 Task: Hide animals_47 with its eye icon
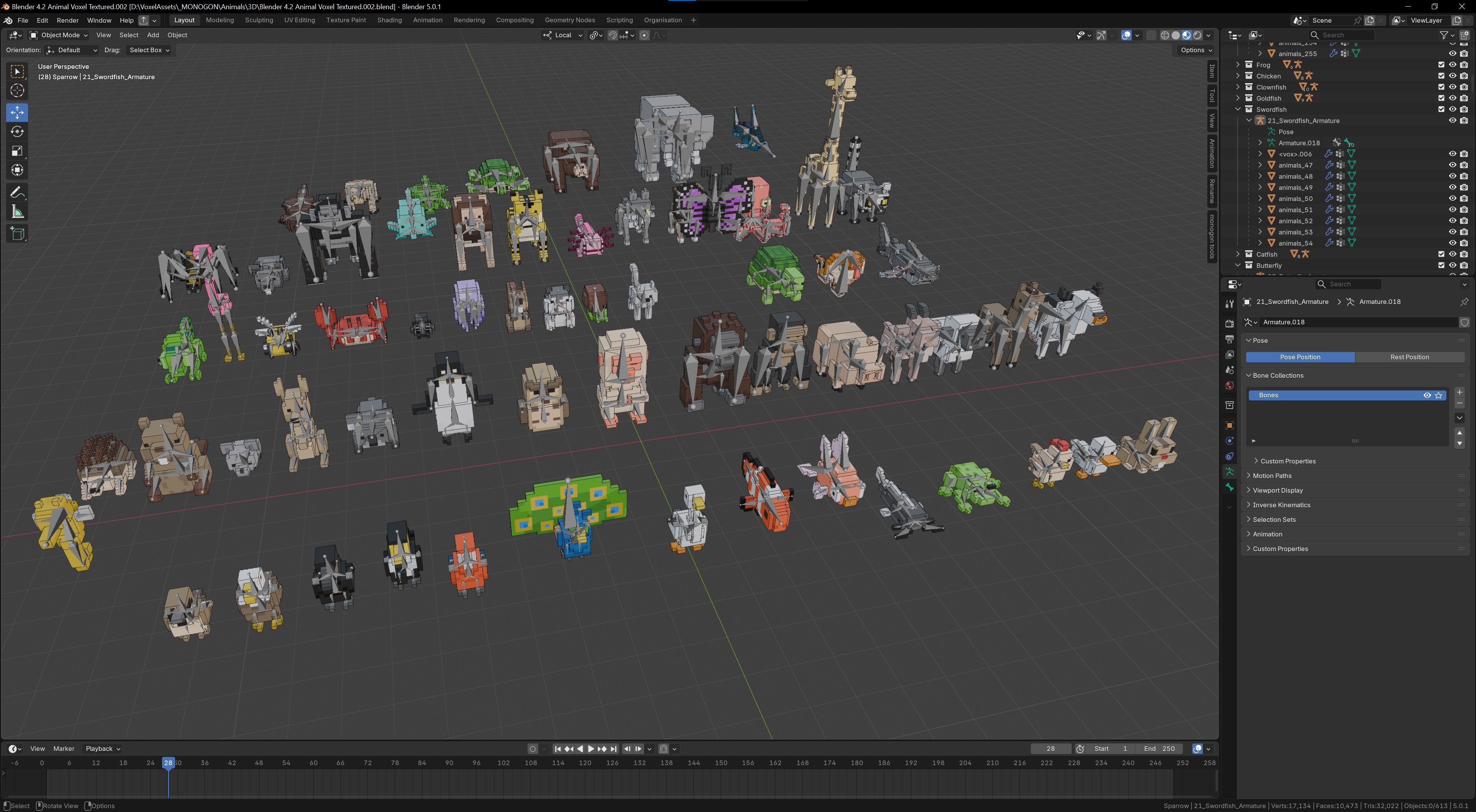[1452, 165]
